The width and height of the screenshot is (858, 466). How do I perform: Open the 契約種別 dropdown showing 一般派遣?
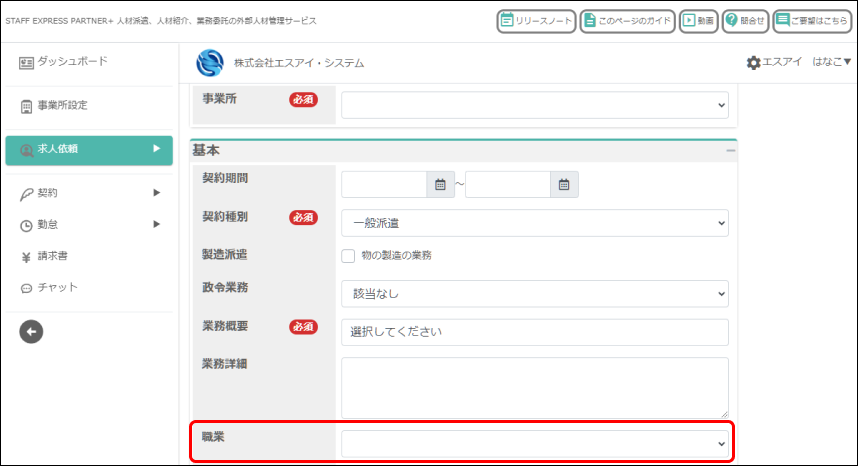pyautogui.click(x=535, y=223)
